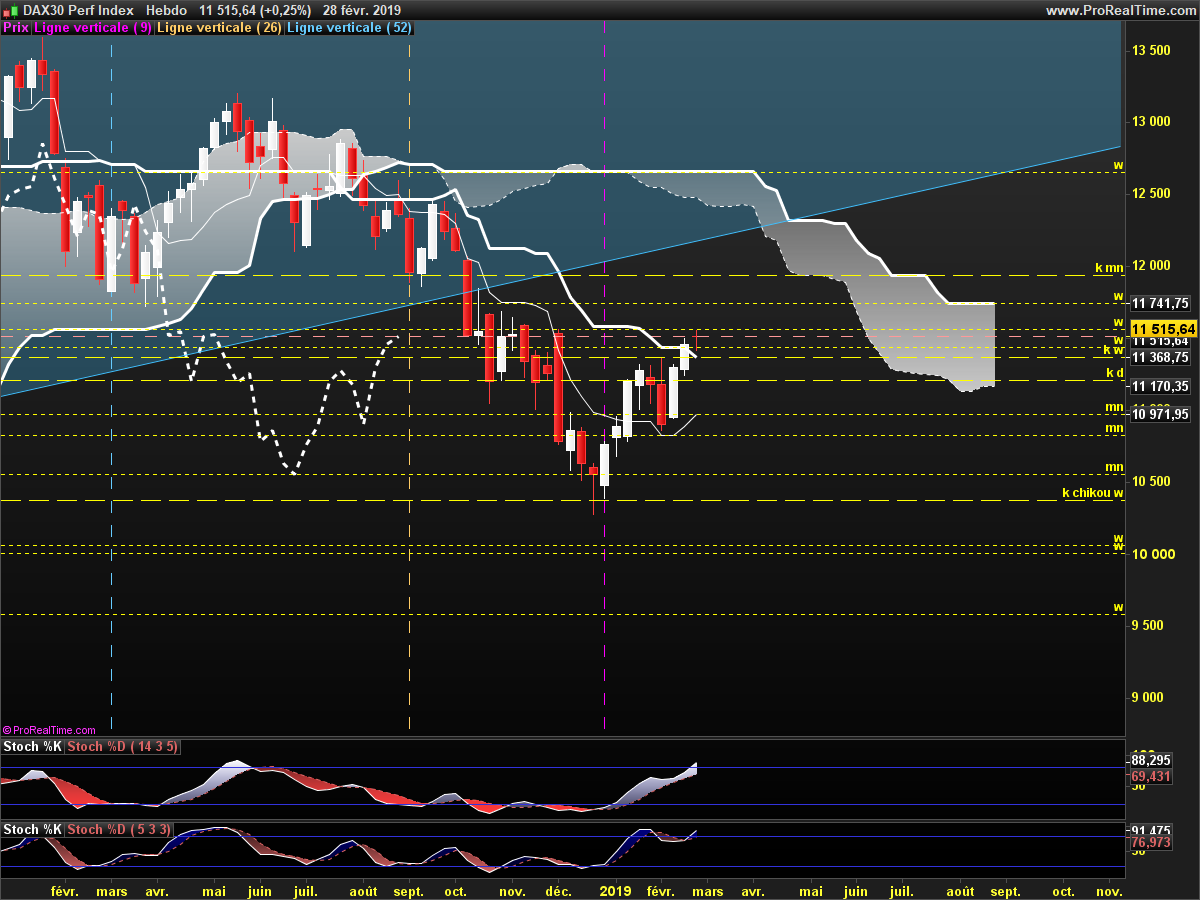
Task: Click the déc. label on the time axis
Action: (x=559, y=890)
